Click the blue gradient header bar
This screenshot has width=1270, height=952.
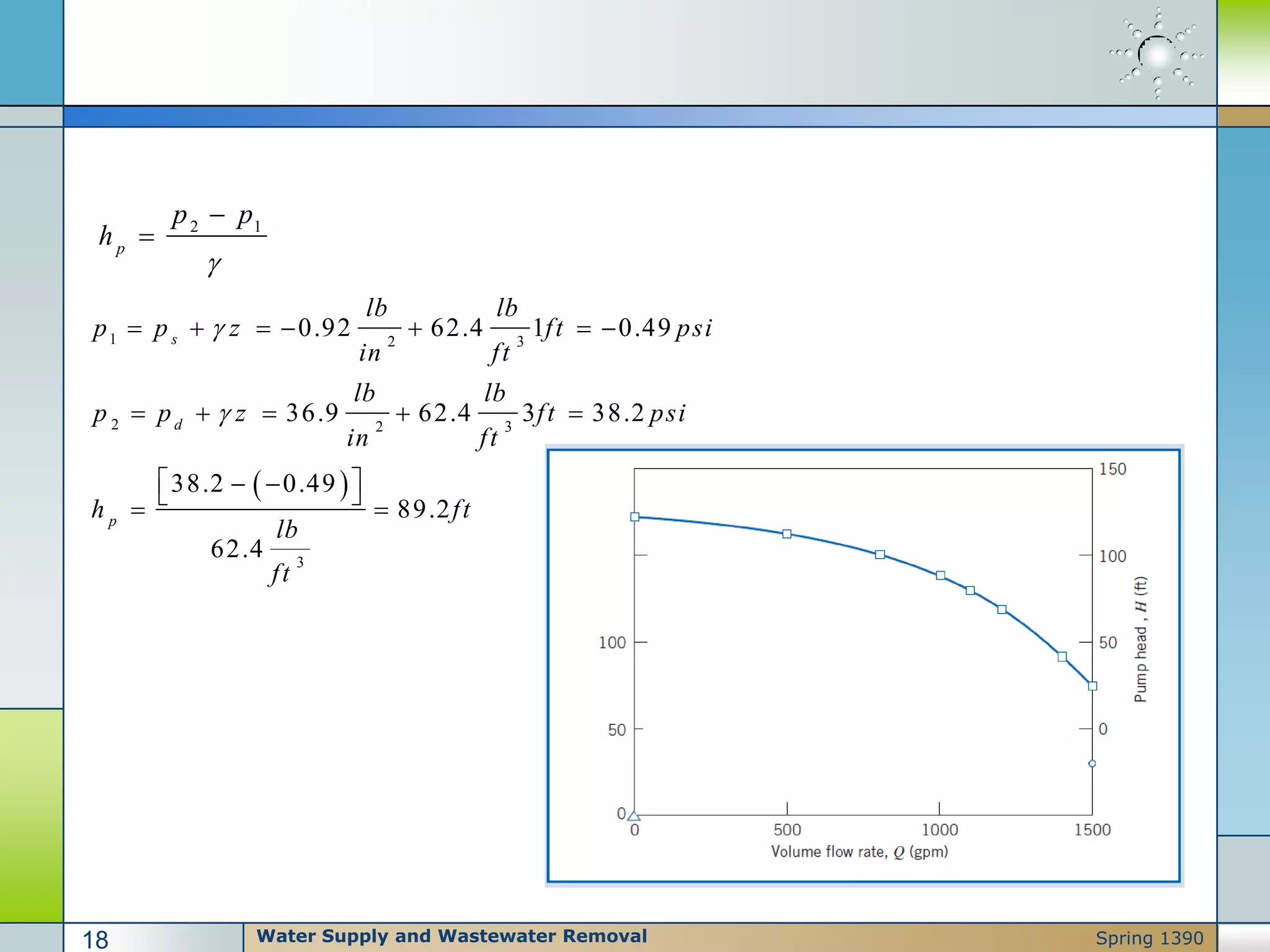tap(639, 117)
